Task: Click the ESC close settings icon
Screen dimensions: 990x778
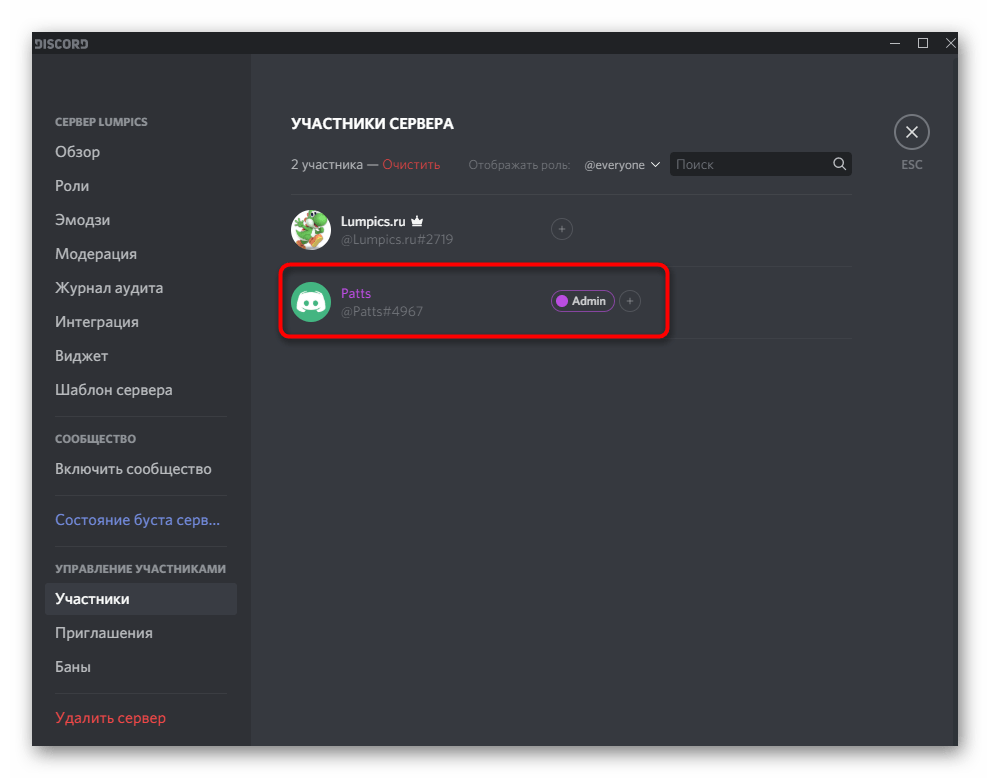Action: [x=911, y=132]
